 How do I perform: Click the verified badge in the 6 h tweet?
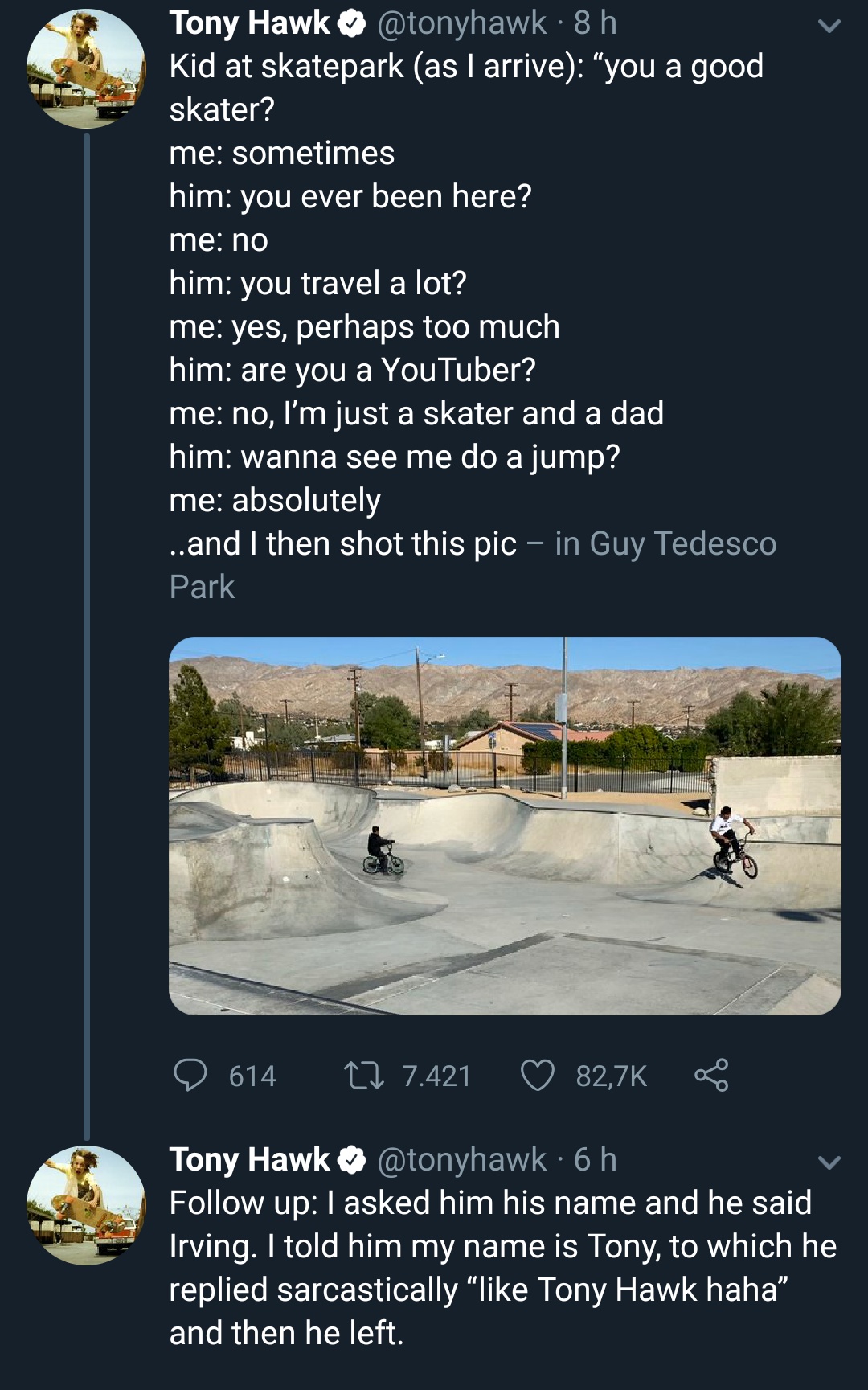click(x=351, y=1160)
